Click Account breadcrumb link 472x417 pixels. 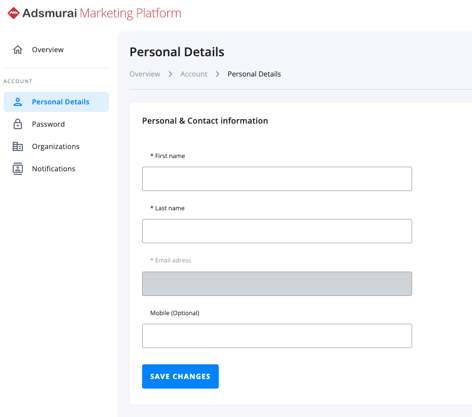click(194, 74)
